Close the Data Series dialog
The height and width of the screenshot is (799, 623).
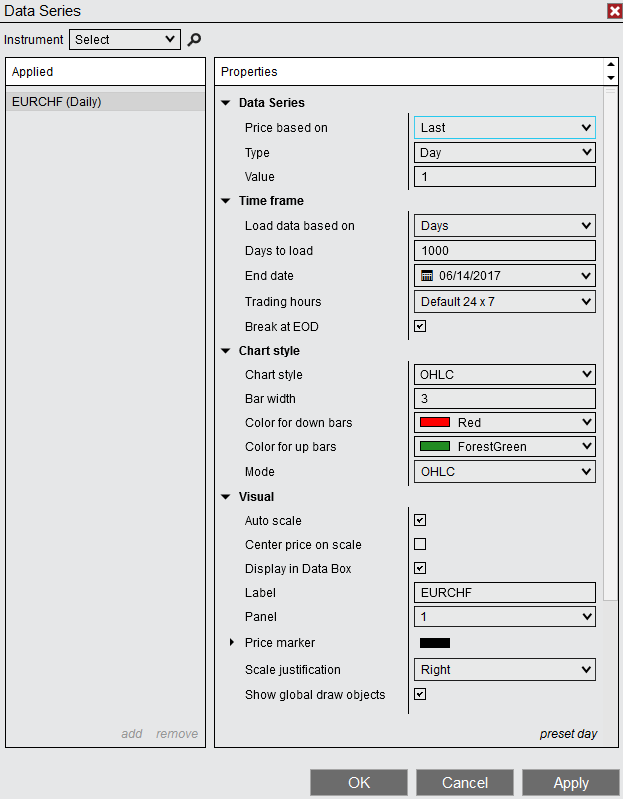(614, 11)
